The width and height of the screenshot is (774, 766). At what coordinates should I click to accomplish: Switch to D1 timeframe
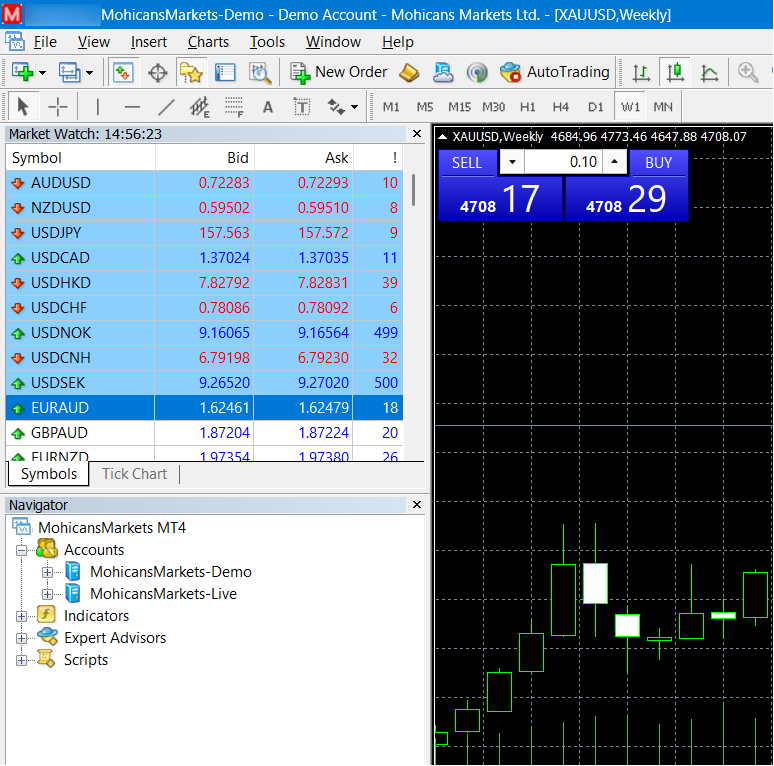coord(595,107)
